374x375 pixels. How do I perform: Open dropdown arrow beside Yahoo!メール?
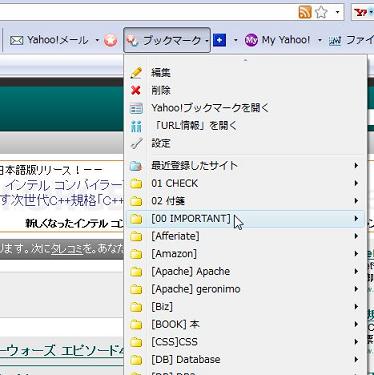click(97, 41)
